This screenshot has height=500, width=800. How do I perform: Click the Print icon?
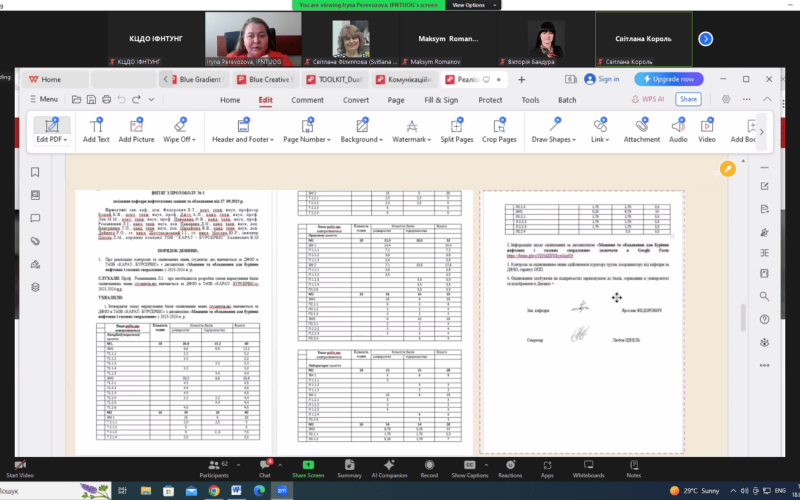point(106,99)
